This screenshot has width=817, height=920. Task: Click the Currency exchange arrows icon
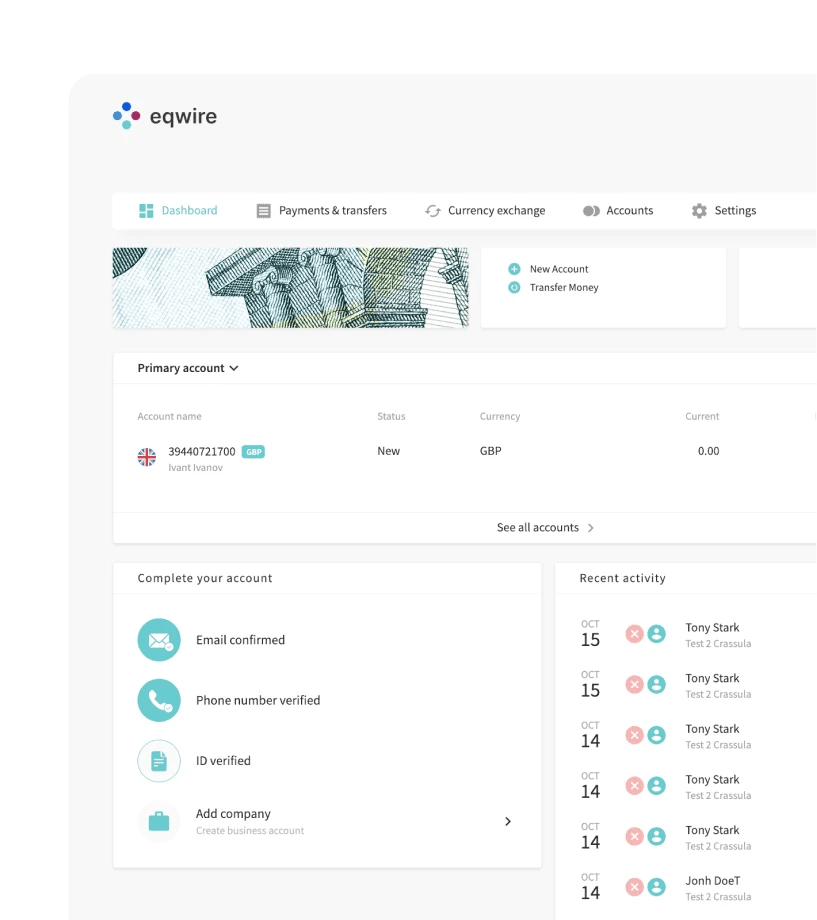[433, 211]
